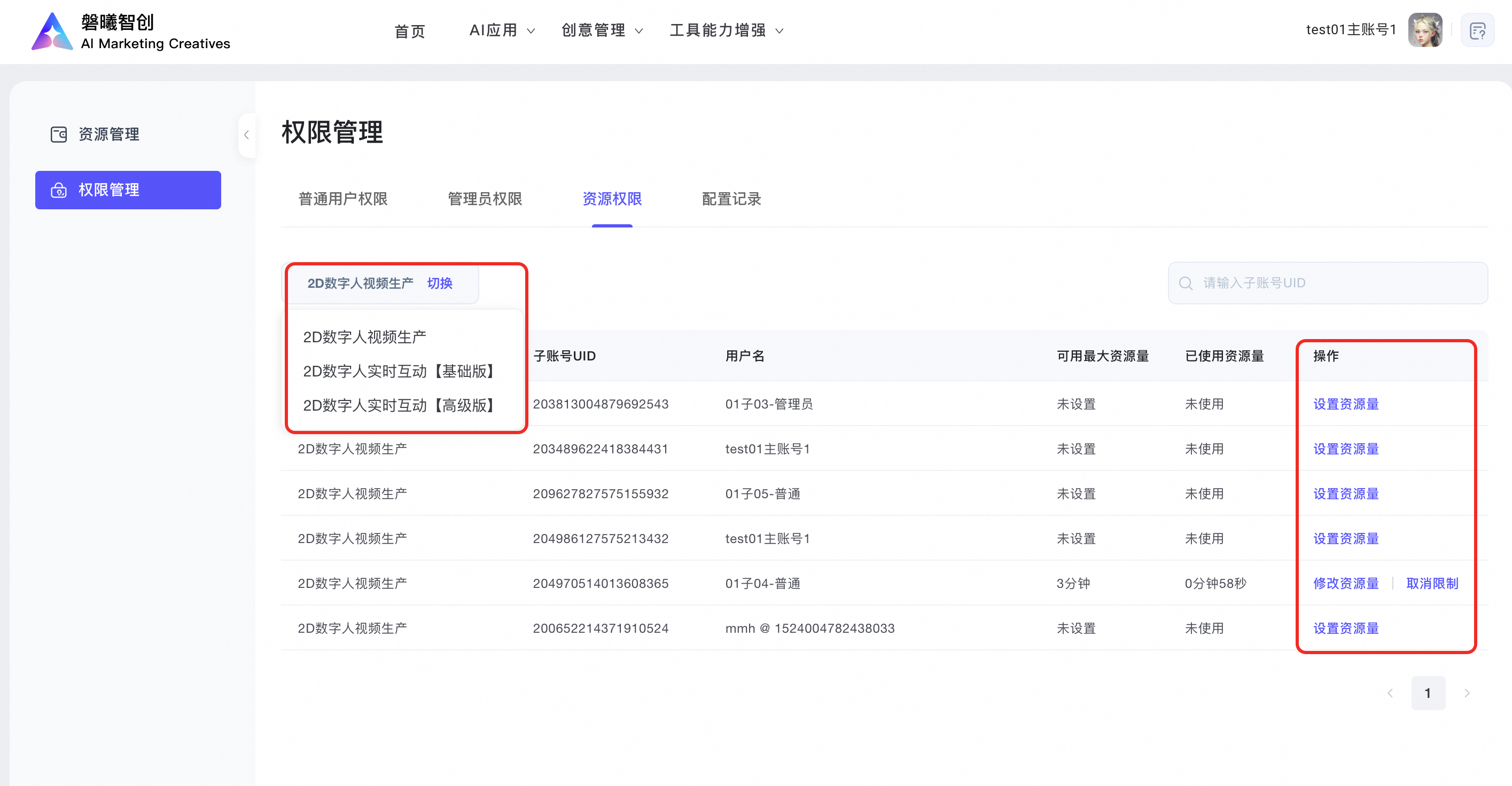Switch to the 配置记录 tab
The width and height of the screenshot is (1512, 786).
[731, 199]
